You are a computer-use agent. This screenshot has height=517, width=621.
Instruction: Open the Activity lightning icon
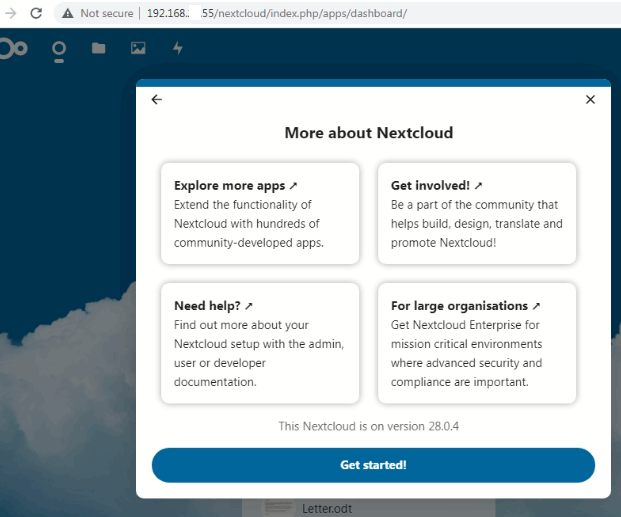(x=178, y=48)
